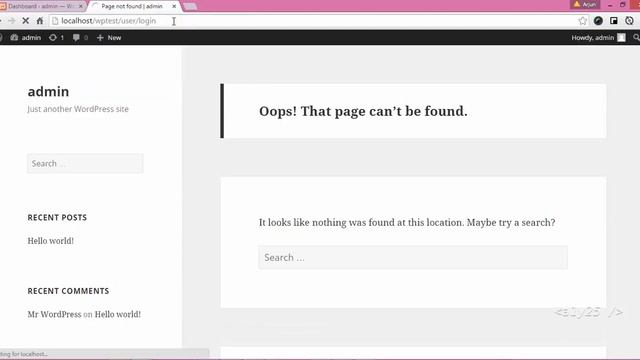The width and height of the screenshot is (640, 360).
Task: Select the Page not found tab
Action: click(132, 6)
